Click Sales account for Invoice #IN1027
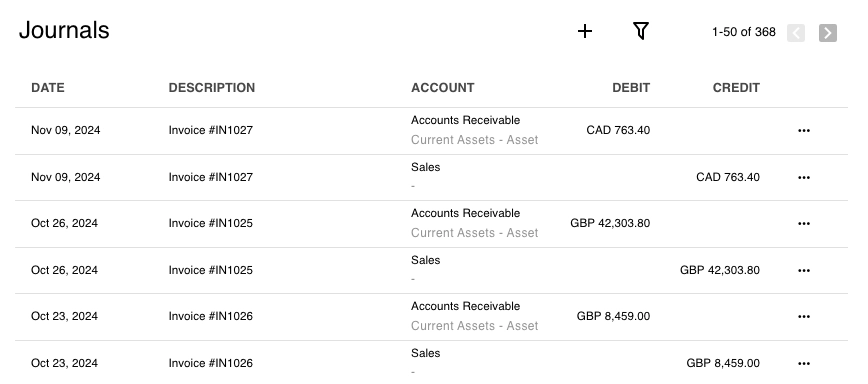868x384 pixels. [425, 167]
